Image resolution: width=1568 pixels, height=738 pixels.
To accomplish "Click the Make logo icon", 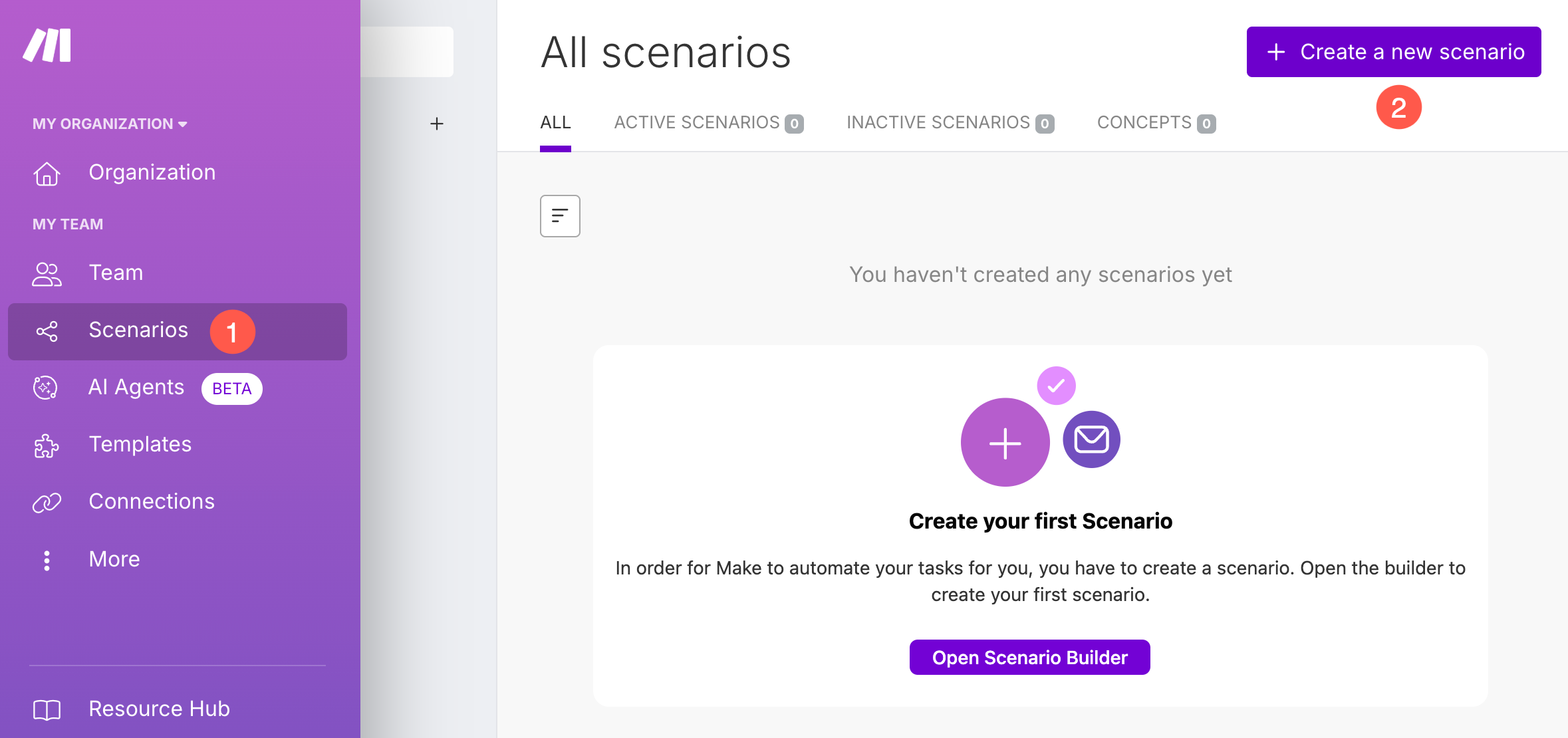I will point(47,45).
